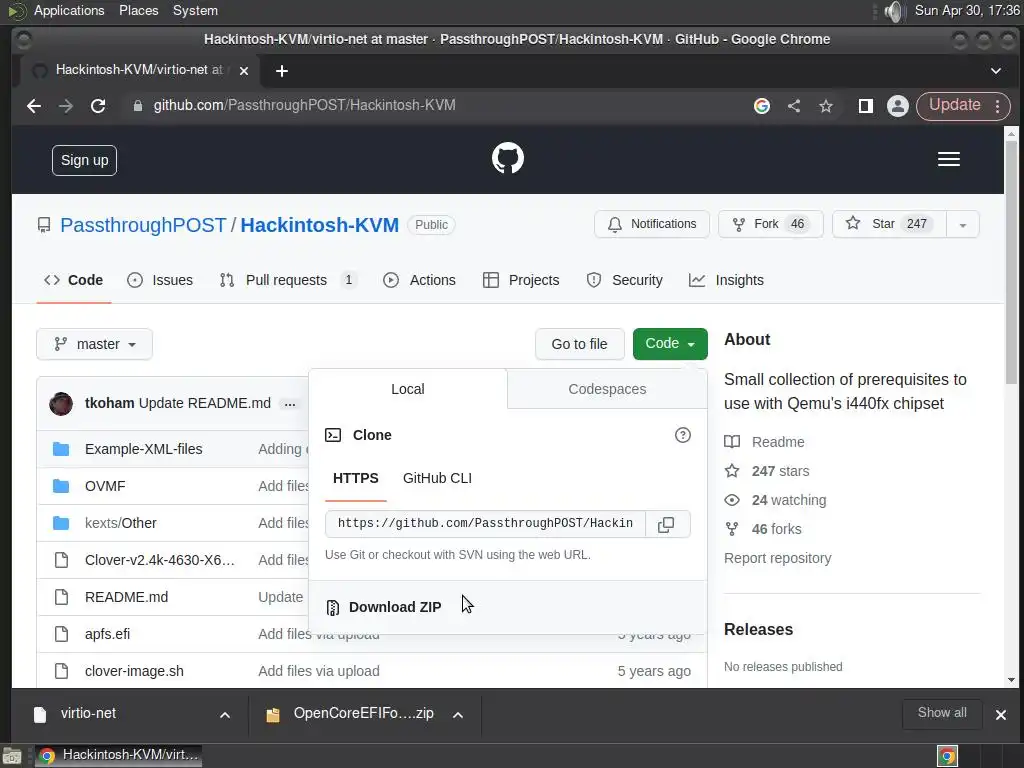The height and width of the screenshot is (768, 1024).
Task: Open the Code repository tab
Action: coord(73,280)
